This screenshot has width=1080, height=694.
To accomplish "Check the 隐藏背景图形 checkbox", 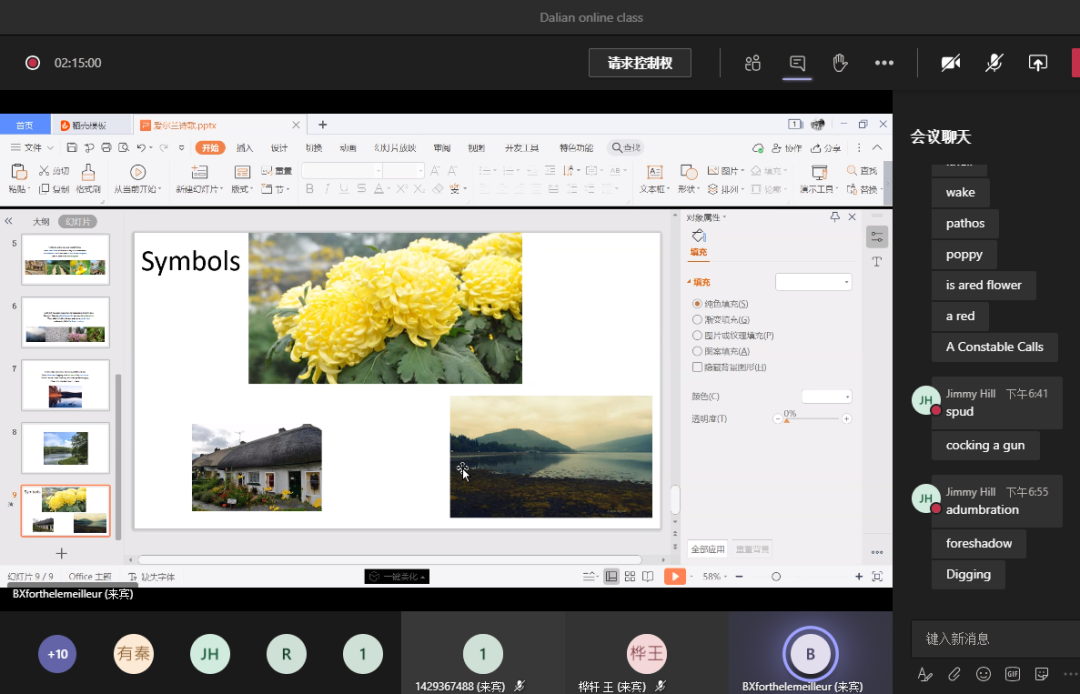I will [697, 368].
